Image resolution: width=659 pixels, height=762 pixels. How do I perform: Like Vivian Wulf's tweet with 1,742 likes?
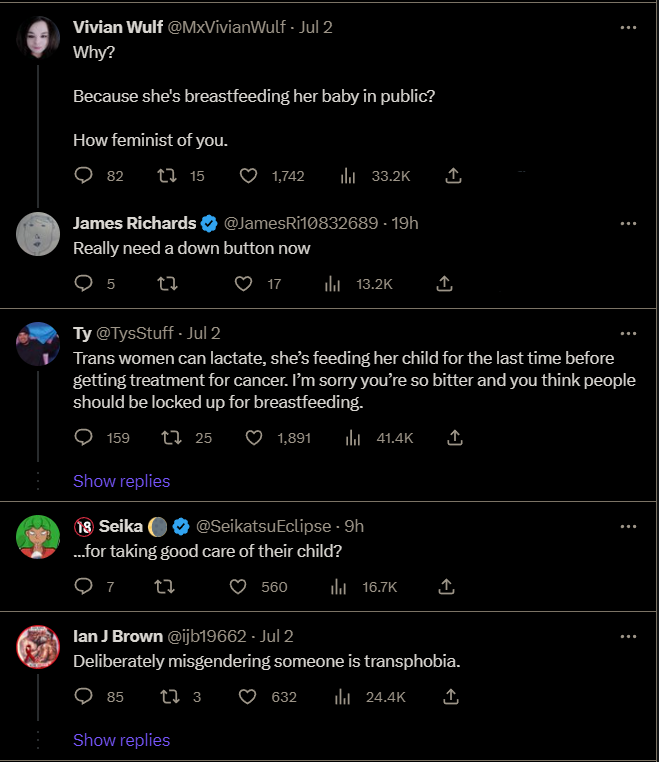pos(248,175)
